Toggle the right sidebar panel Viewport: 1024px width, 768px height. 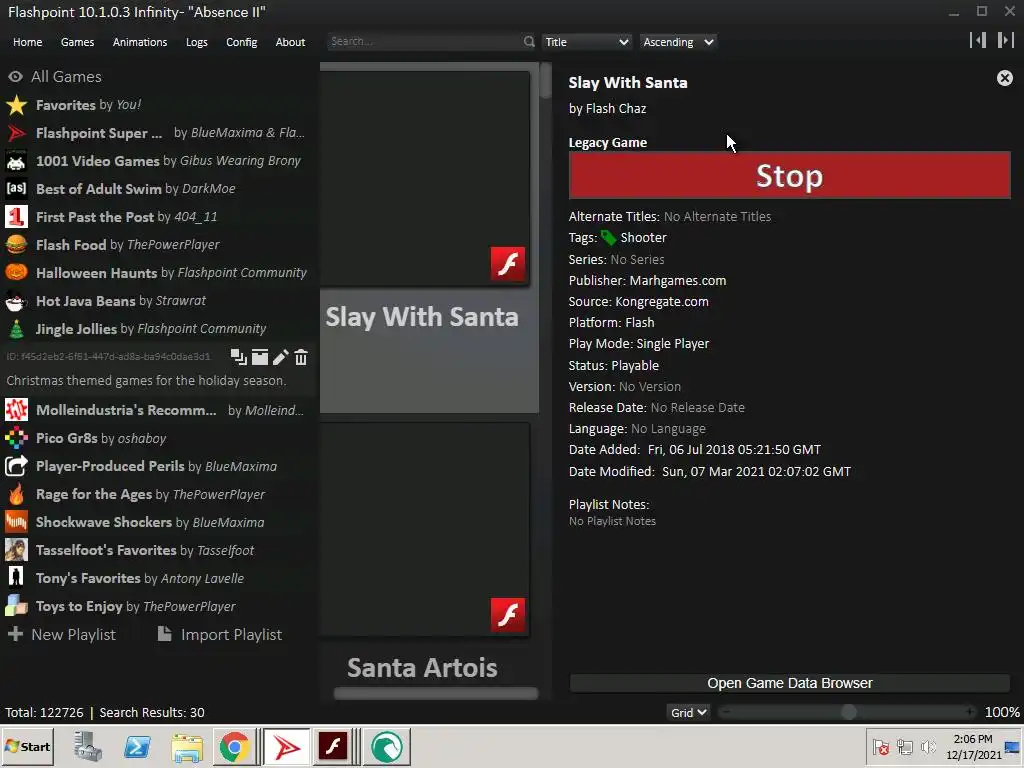click(x=1005, y=40)
